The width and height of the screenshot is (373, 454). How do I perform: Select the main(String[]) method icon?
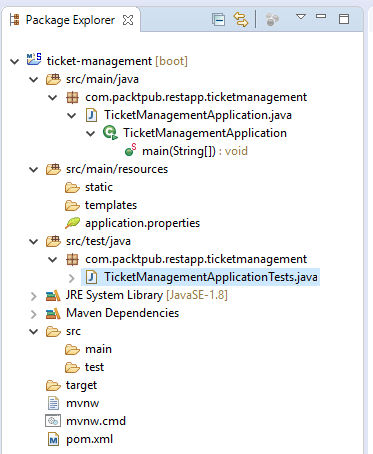(130, 150)
